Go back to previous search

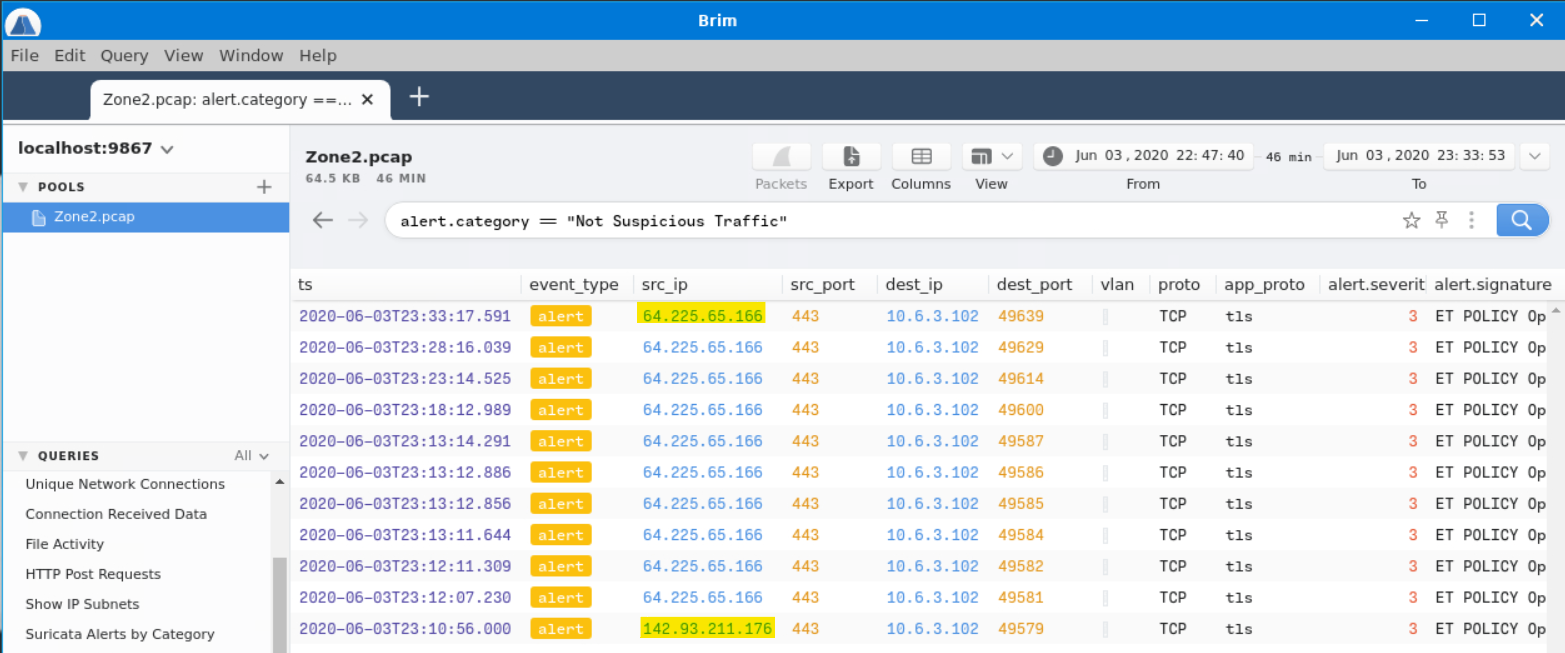point(322,220)
